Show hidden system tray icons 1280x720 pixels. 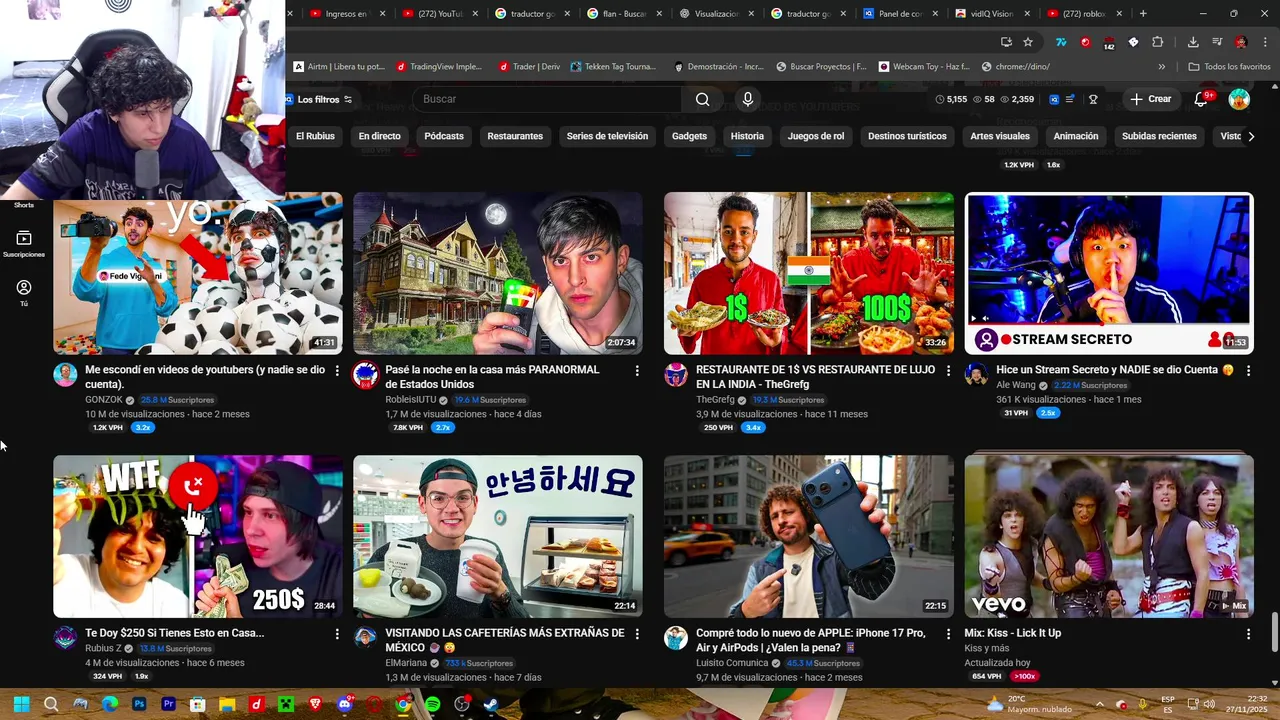pyautogui.click(x=1099, y=704)
